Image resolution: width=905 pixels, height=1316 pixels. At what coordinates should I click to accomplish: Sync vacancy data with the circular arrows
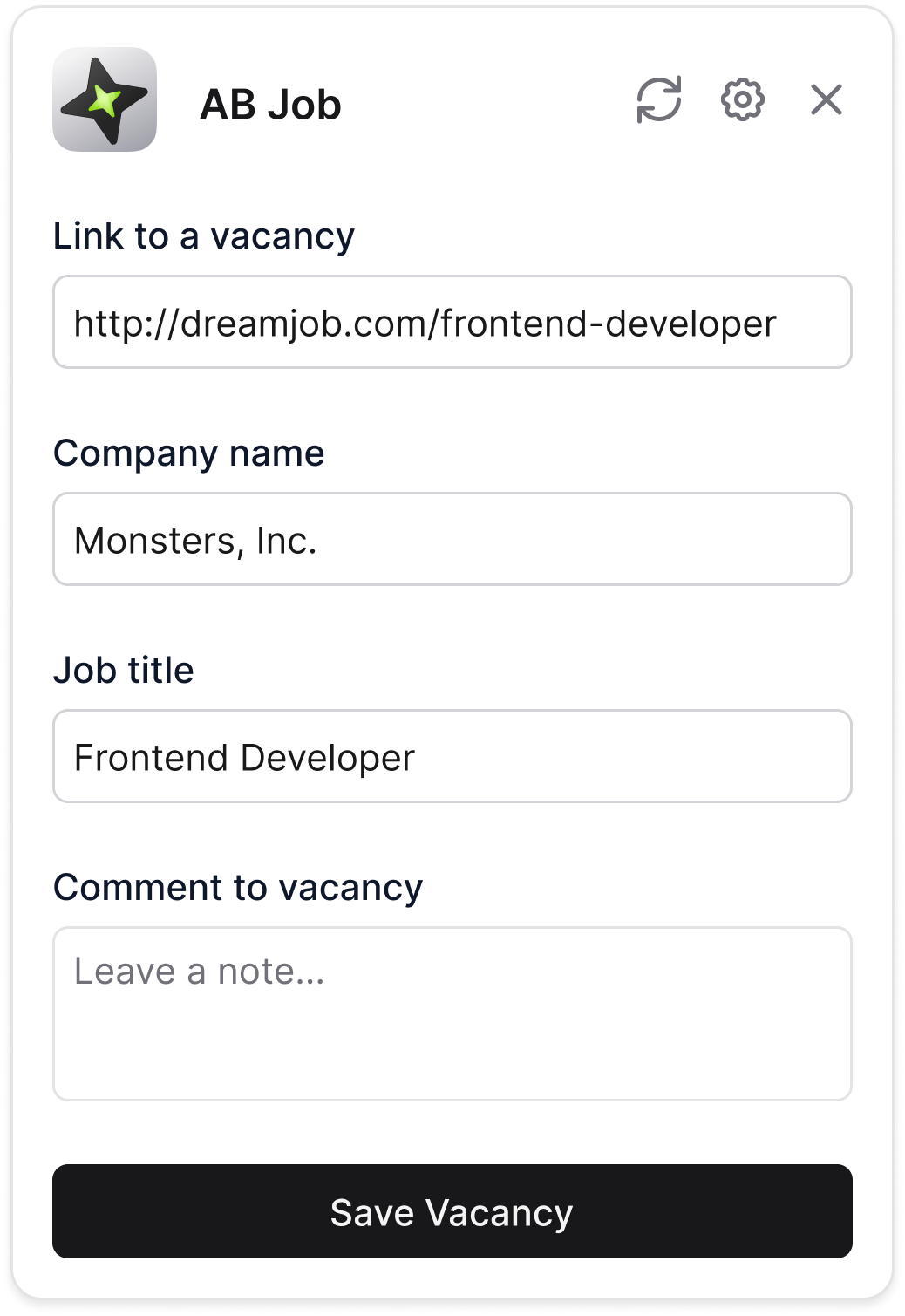pyautogui.click(x=658, y=99)
